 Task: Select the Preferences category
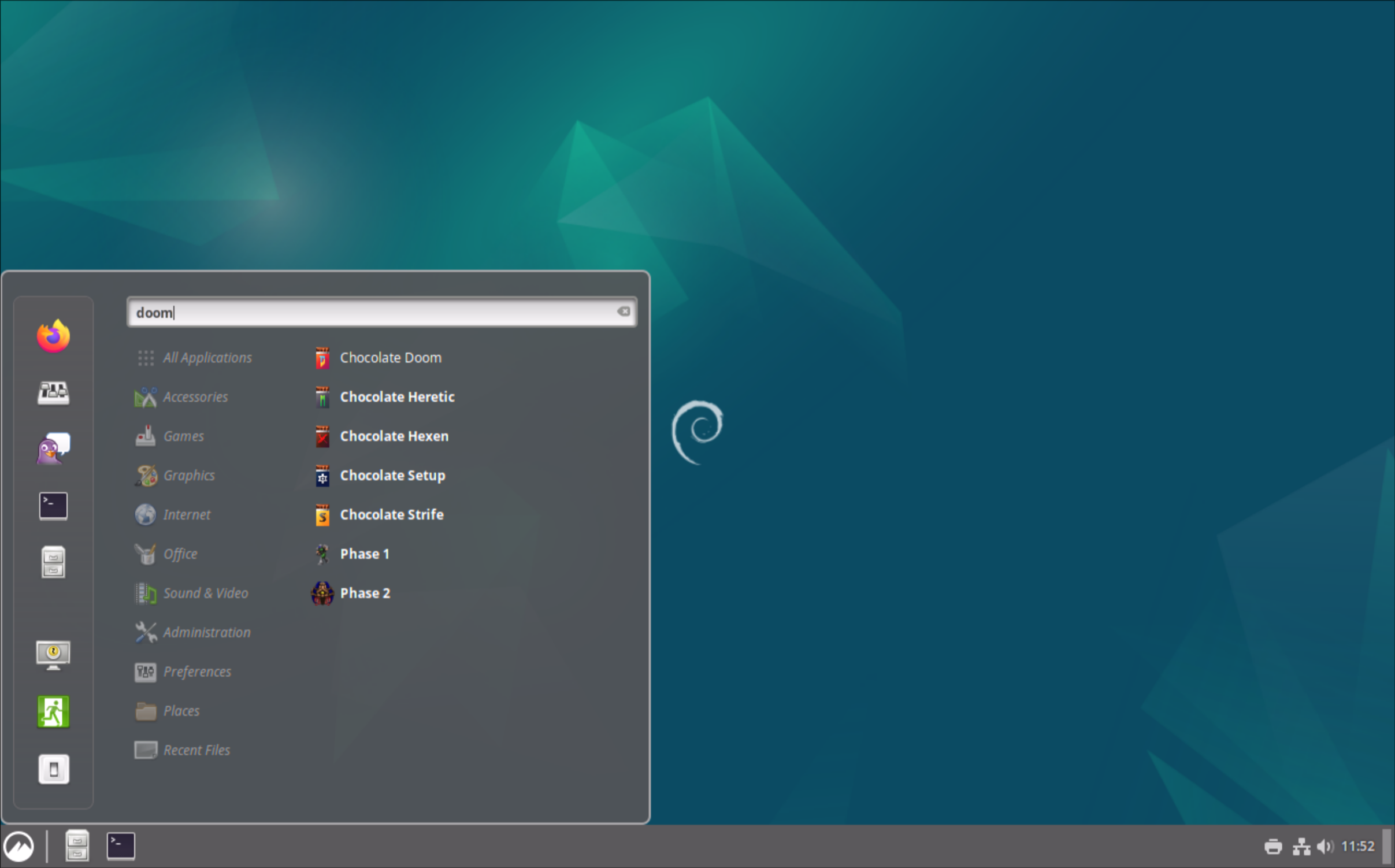point(196,672)
